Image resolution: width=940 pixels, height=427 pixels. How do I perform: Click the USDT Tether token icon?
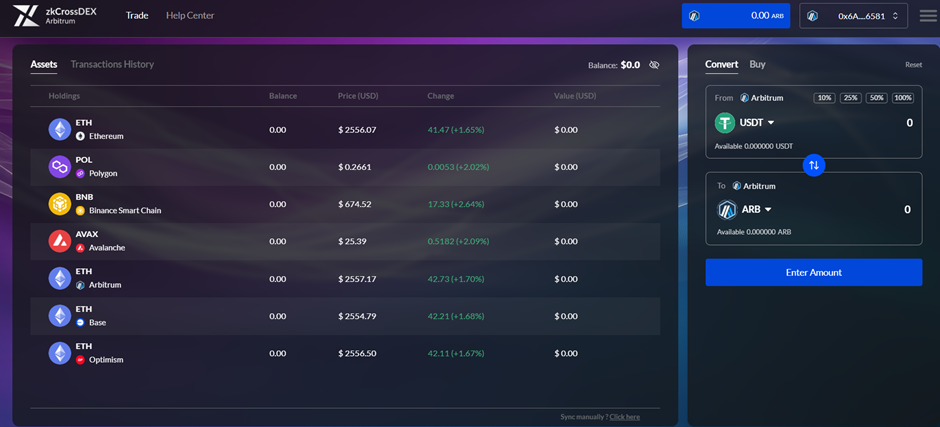725,123
